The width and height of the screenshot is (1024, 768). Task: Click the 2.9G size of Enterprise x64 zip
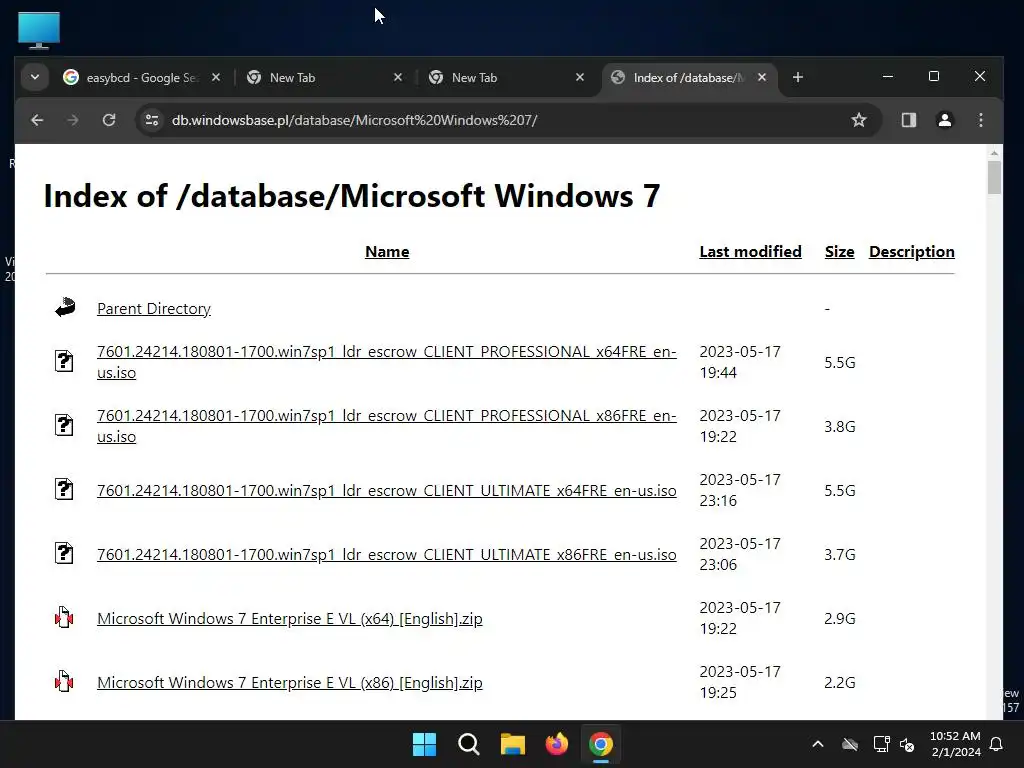tap(840, 618)
